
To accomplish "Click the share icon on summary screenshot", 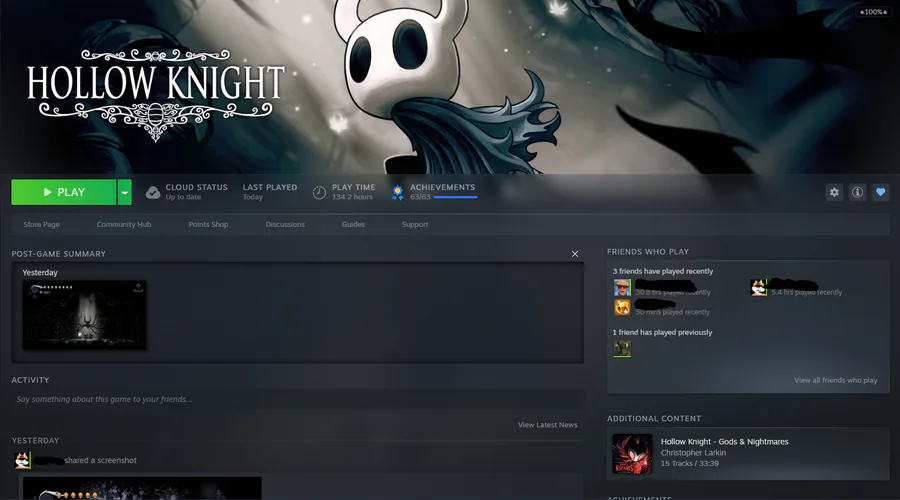I will (x=138, y=287).
